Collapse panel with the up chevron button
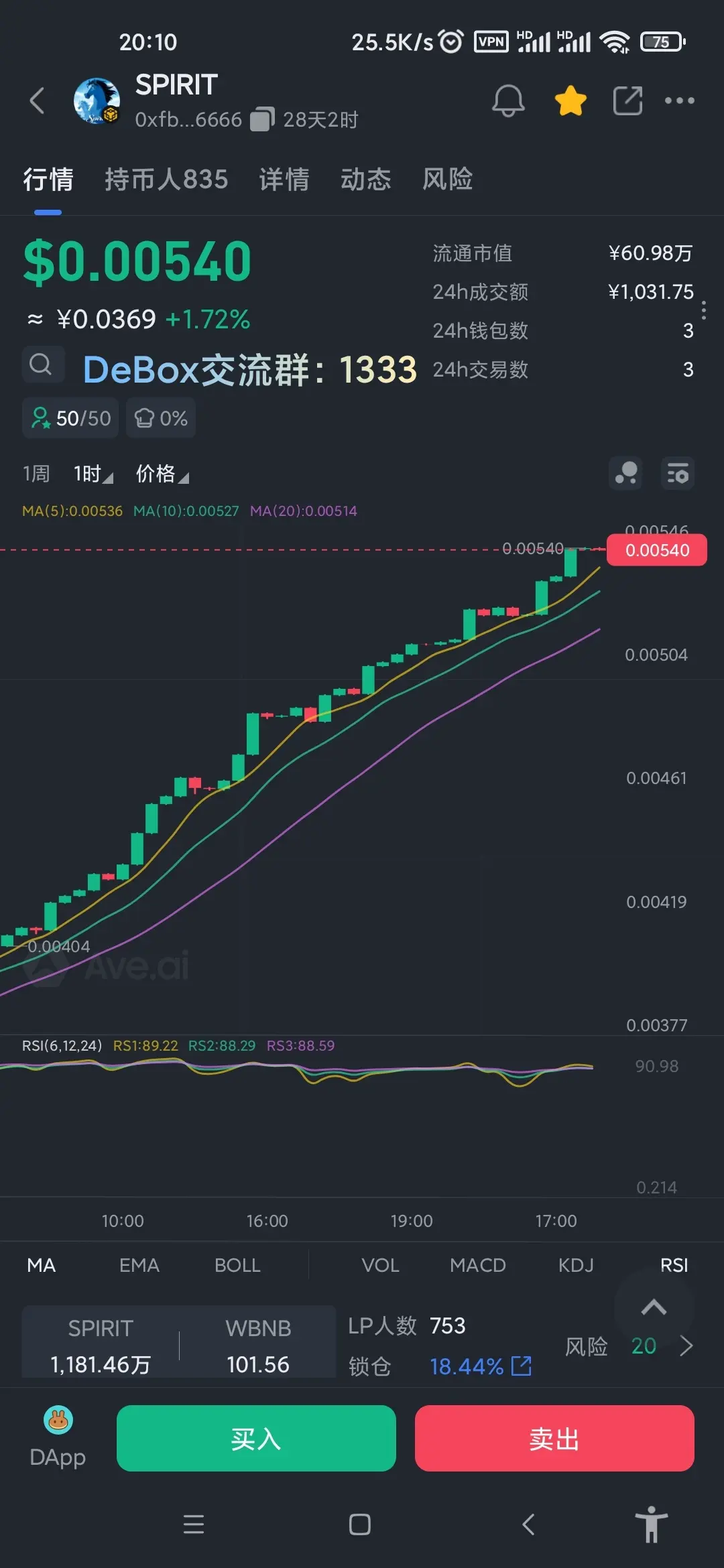Image resolution: width=724 pixels, height=1568 pixels. (654, 1307)
